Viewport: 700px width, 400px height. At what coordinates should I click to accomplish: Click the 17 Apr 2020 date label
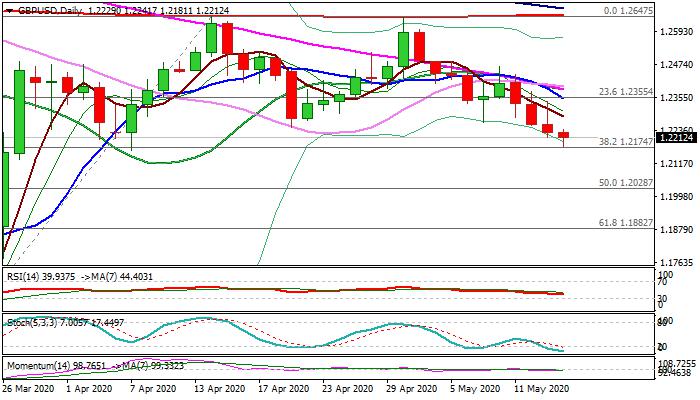pos(284,389)
